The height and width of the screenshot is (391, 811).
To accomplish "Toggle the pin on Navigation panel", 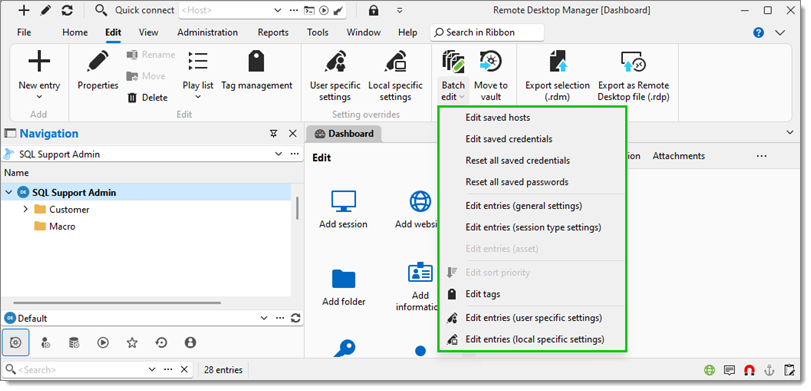I will pyautogui.click(x=274, y=133).
